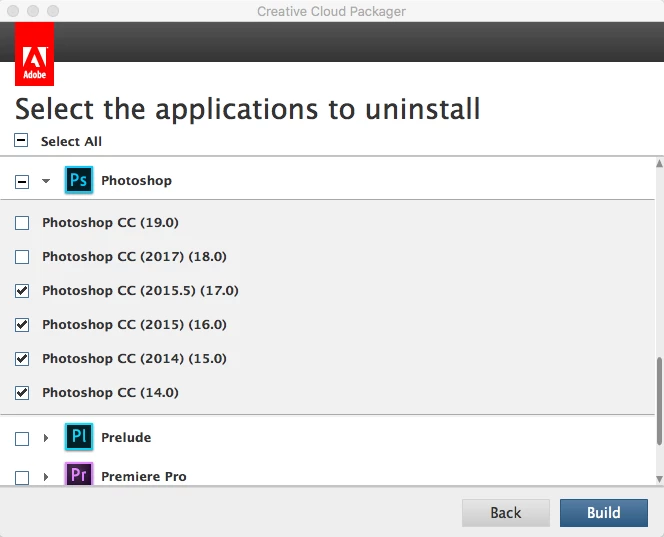Uncheck Photoshop CC (14.0)
Screen dimensions: 664x537
tap(22, 393)
